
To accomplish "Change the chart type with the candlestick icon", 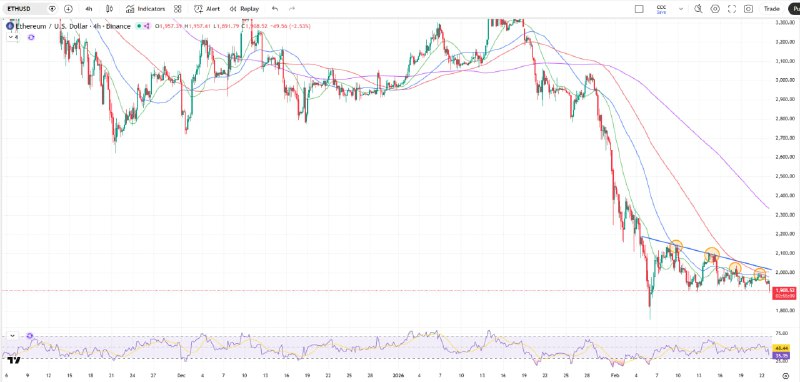I will click(109, 9).
